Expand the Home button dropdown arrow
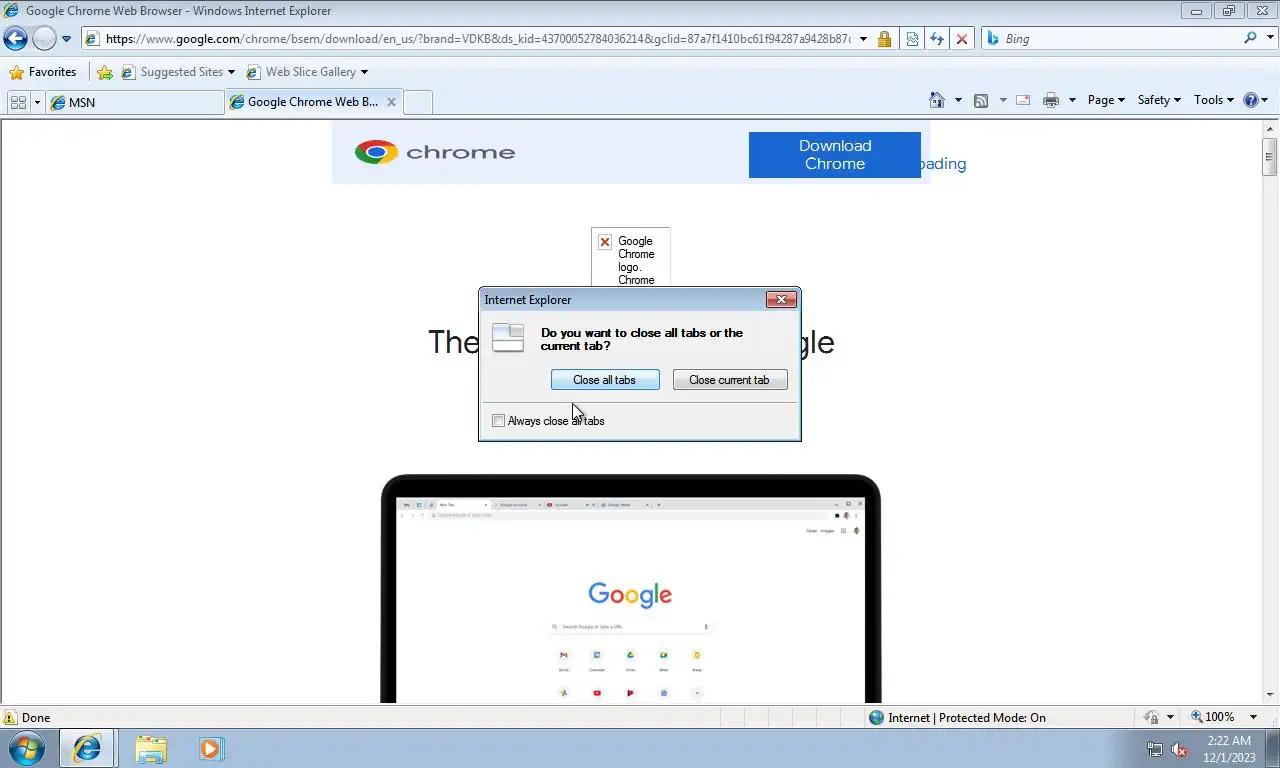This screenshot has height=768, width=1280. click(x=958, y=100)
